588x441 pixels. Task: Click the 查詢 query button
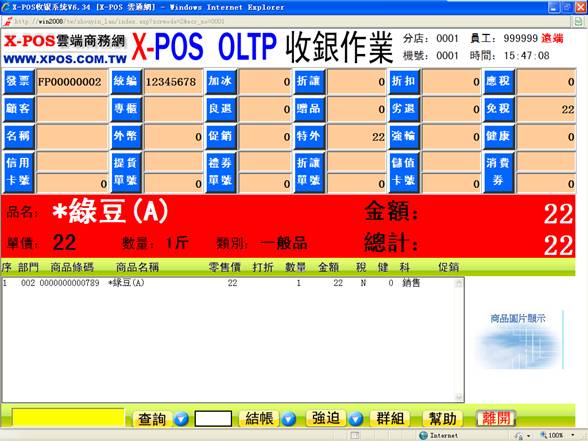(x=152, y=418)
